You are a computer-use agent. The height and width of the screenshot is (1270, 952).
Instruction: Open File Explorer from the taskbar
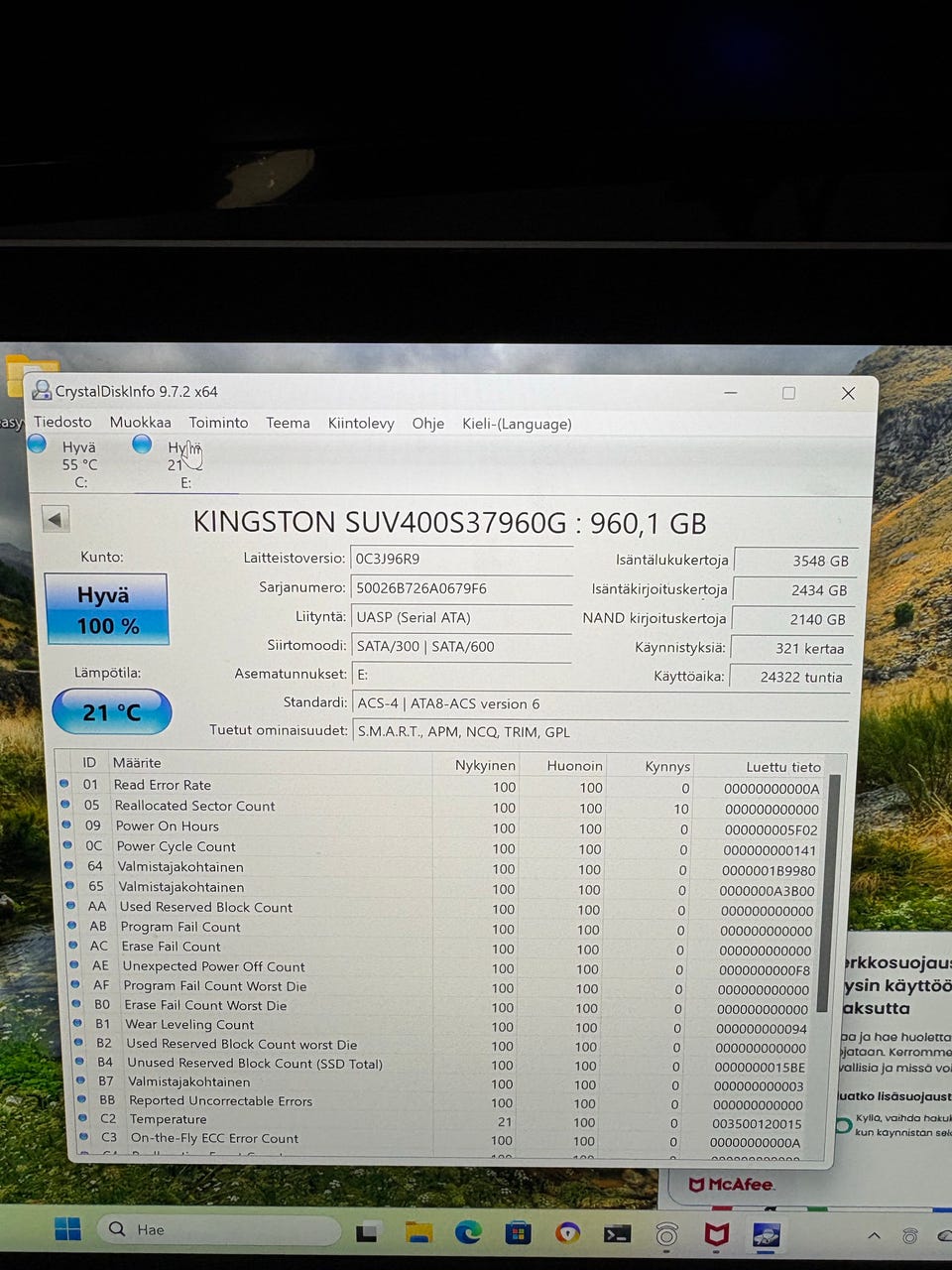click(418, 1232)
